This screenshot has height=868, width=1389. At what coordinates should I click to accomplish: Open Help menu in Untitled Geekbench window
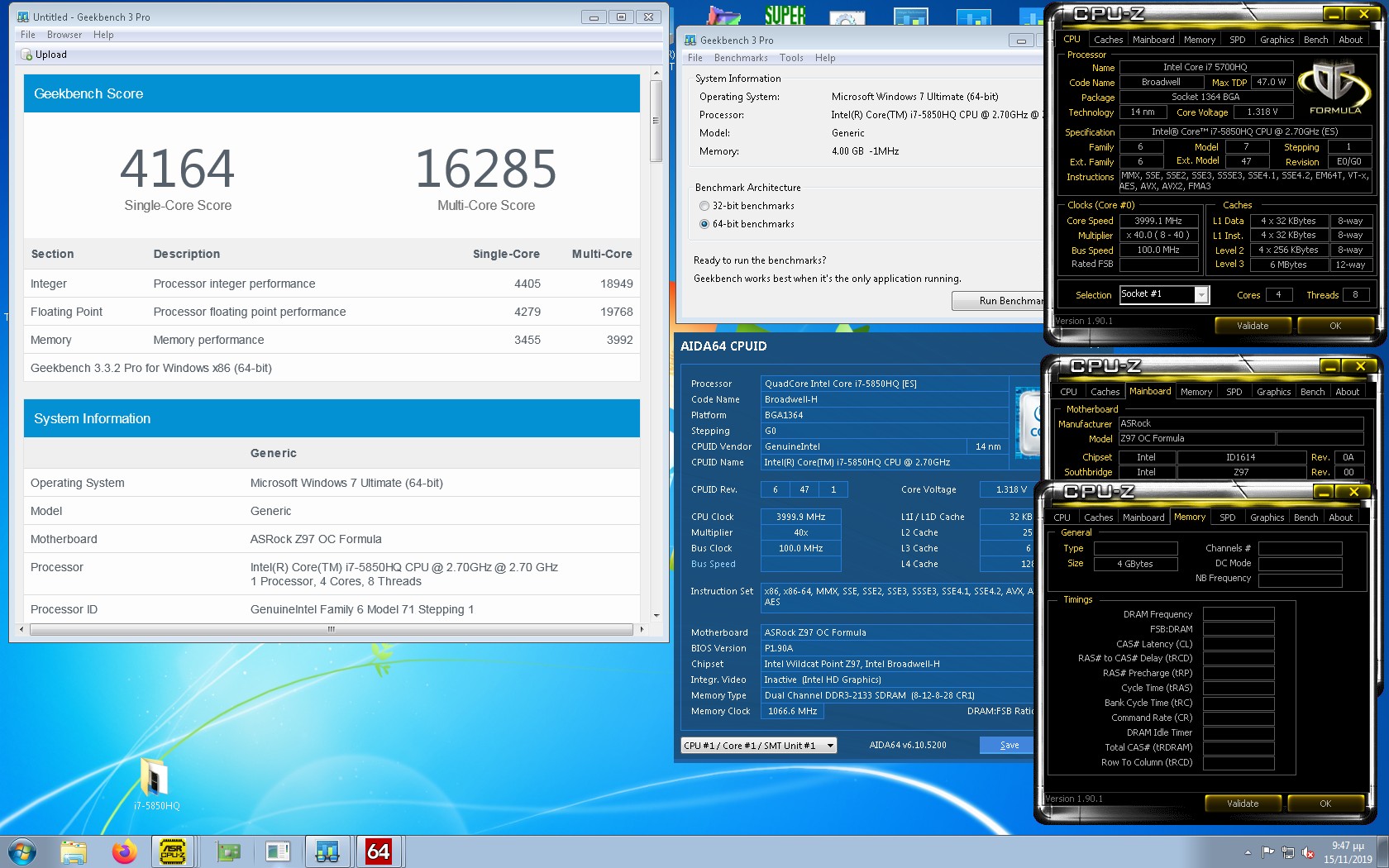[x=103, y=35]
